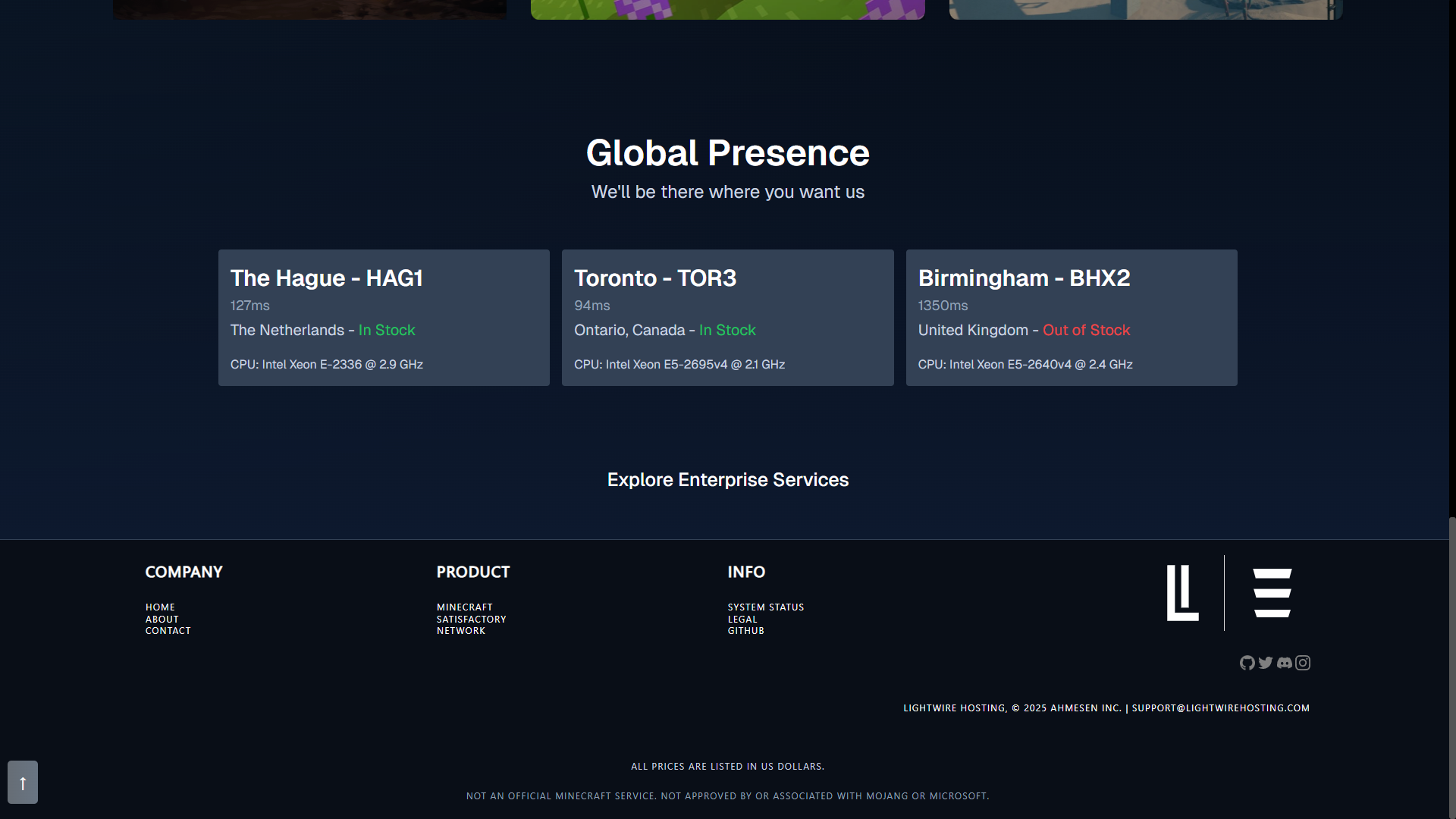The width and height of the screenshot is (1456, 819).
Task: Click the Lightwire LL logo
Action: click(1182, 593)
